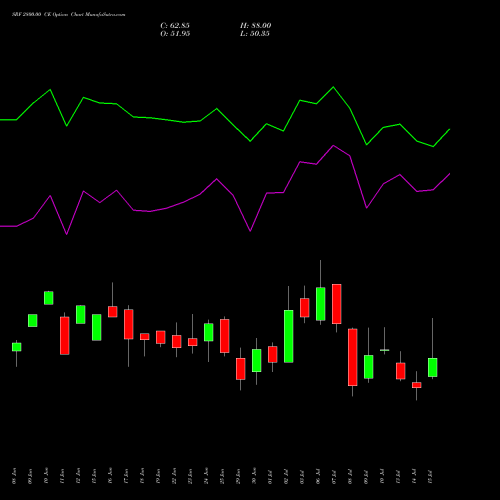500x500 pixels.
Task: Click the 24 Jun date label
Action: 206,476
